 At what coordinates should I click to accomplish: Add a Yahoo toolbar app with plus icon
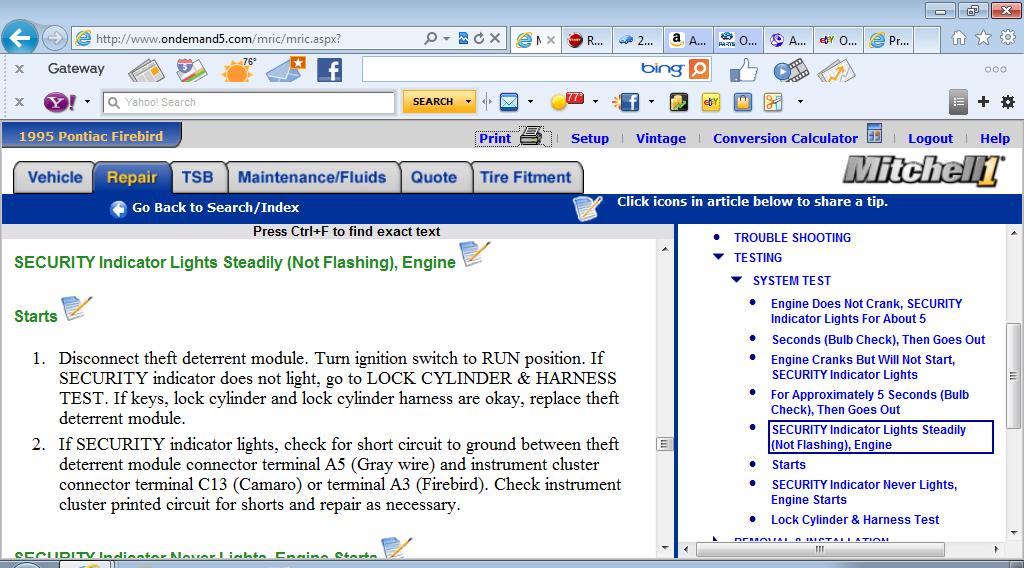[x=983, y=102]
